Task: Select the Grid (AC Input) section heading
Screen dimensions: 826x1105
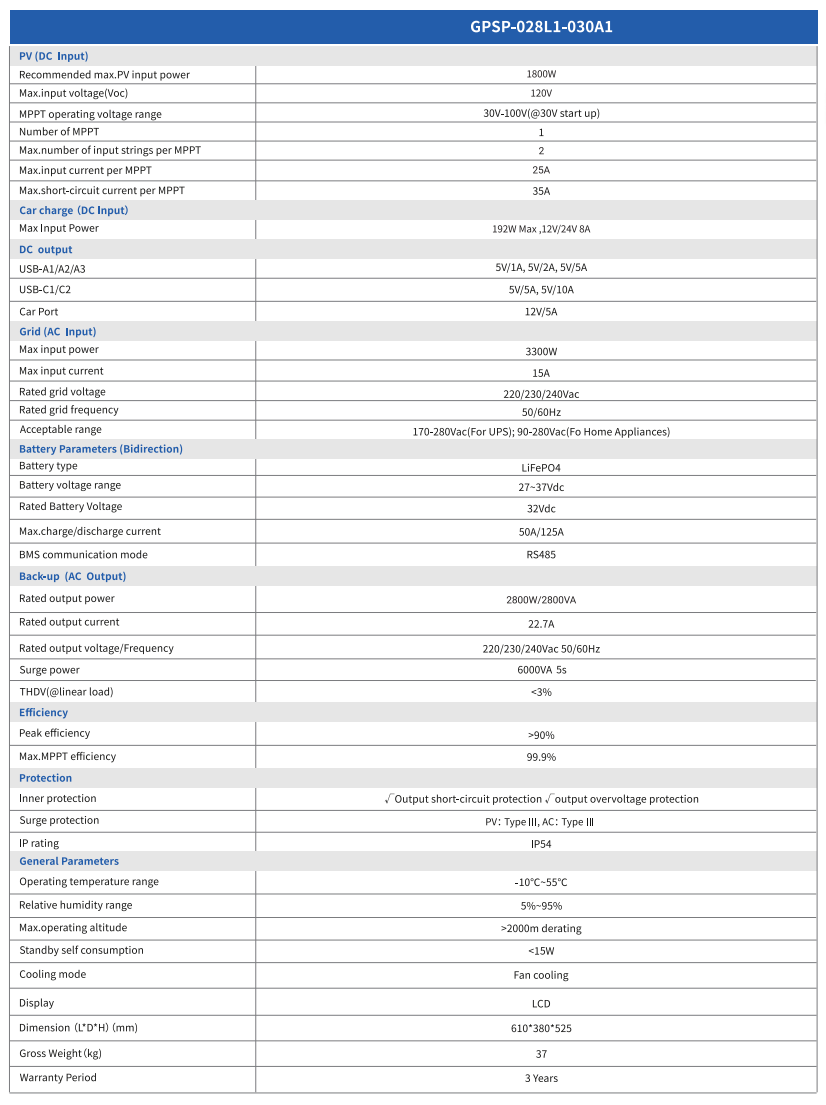Action: (x=58, y=331)
